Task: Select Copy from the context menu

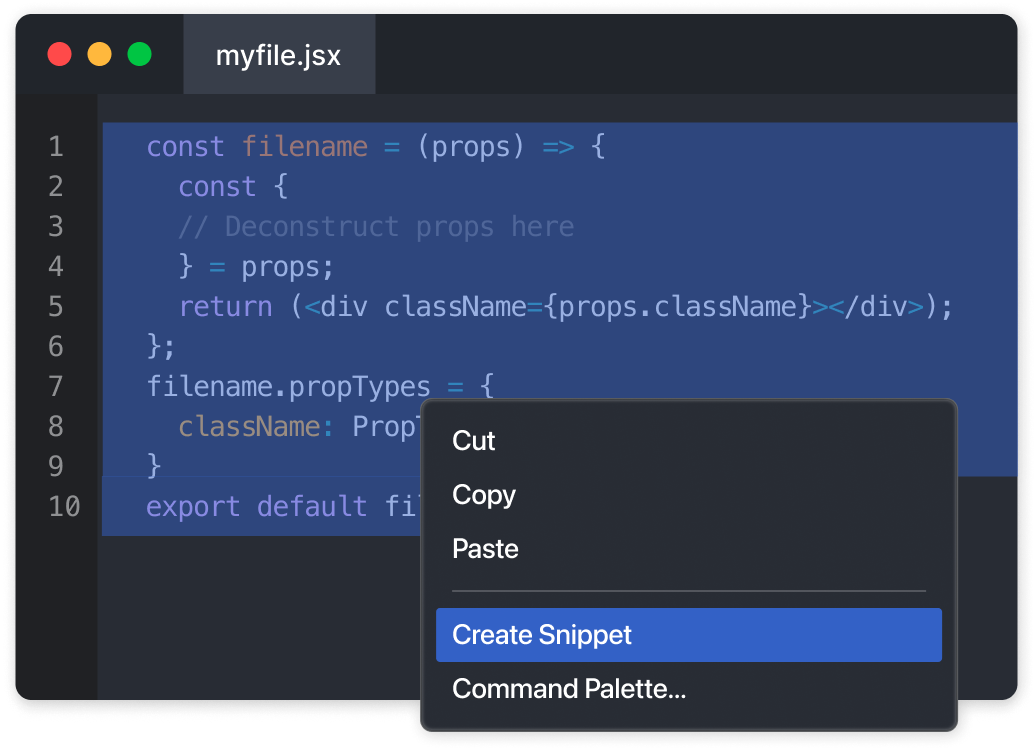Action: [483, 494]
